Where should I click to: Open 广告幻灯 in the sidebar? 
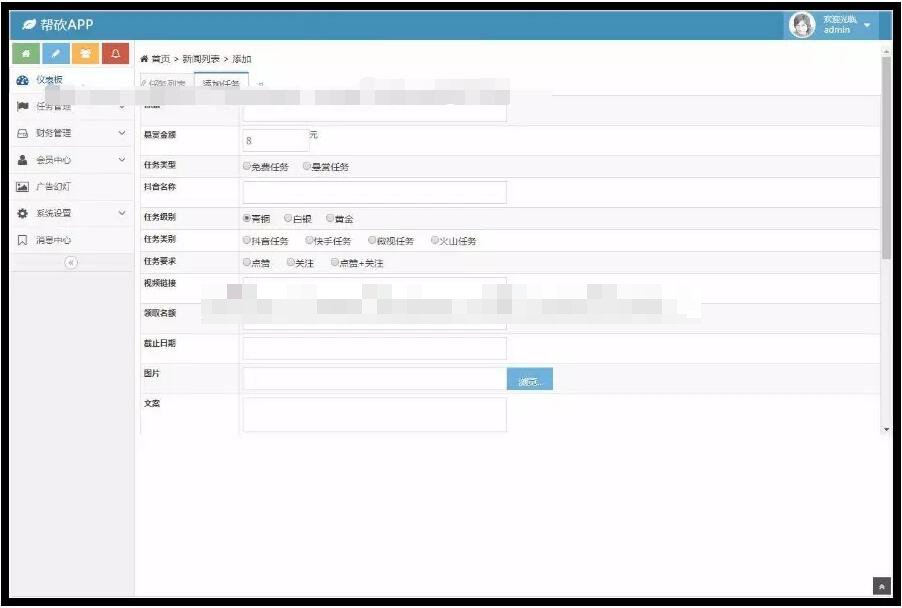click(x=52, y=187)
